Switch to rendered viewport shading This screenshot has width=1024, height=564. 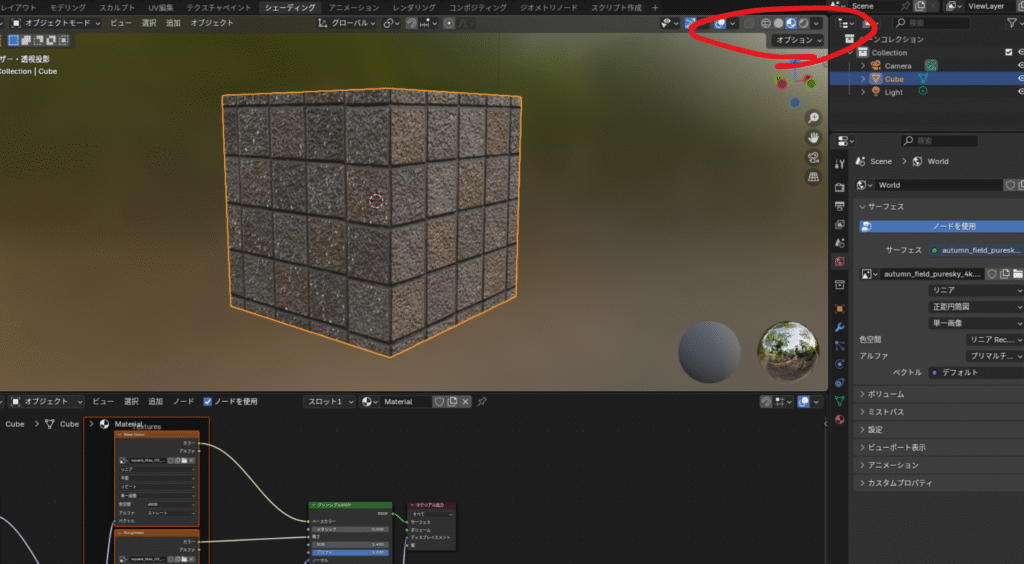tap(803, 23)
